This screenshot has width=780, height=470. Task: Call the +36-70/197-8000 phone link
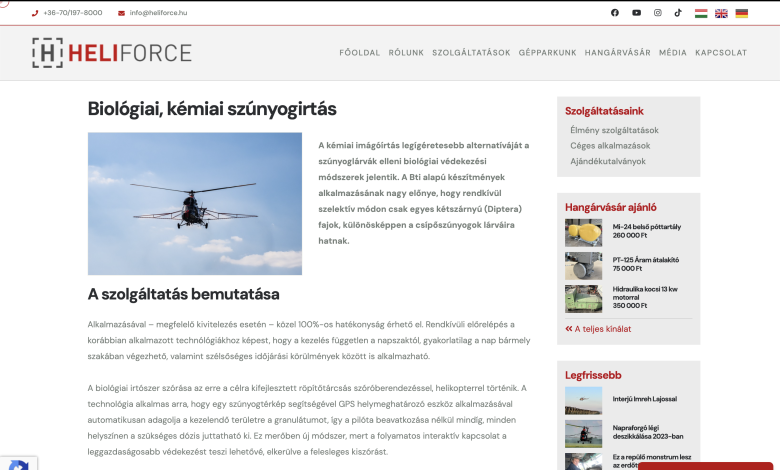pyautogui.click(x=72, y=13)
